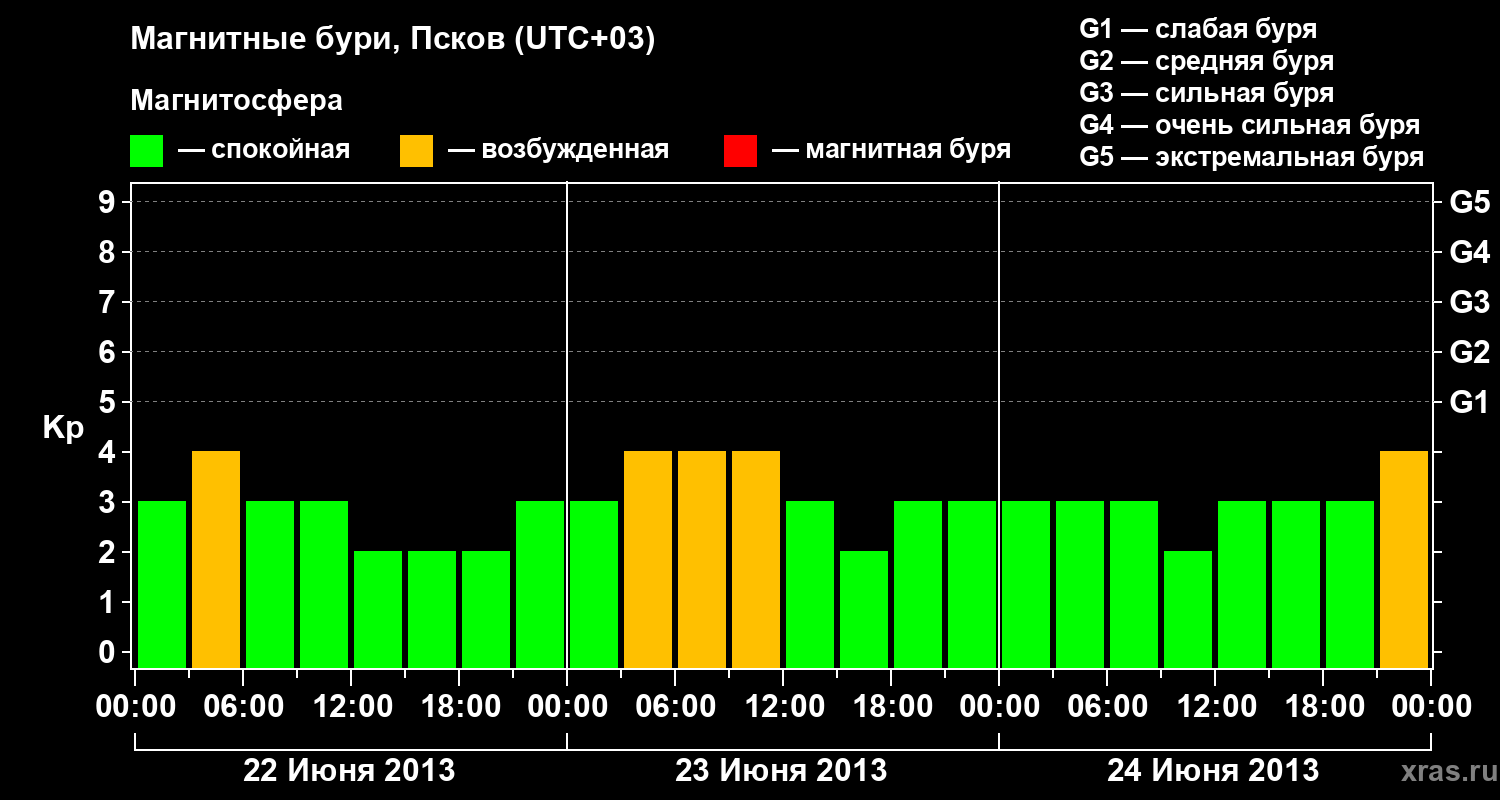The image size is (1500, 800).
Task: Click the 23 June 18:00–21:00 green bar
Action: click(x=918, y=584)
